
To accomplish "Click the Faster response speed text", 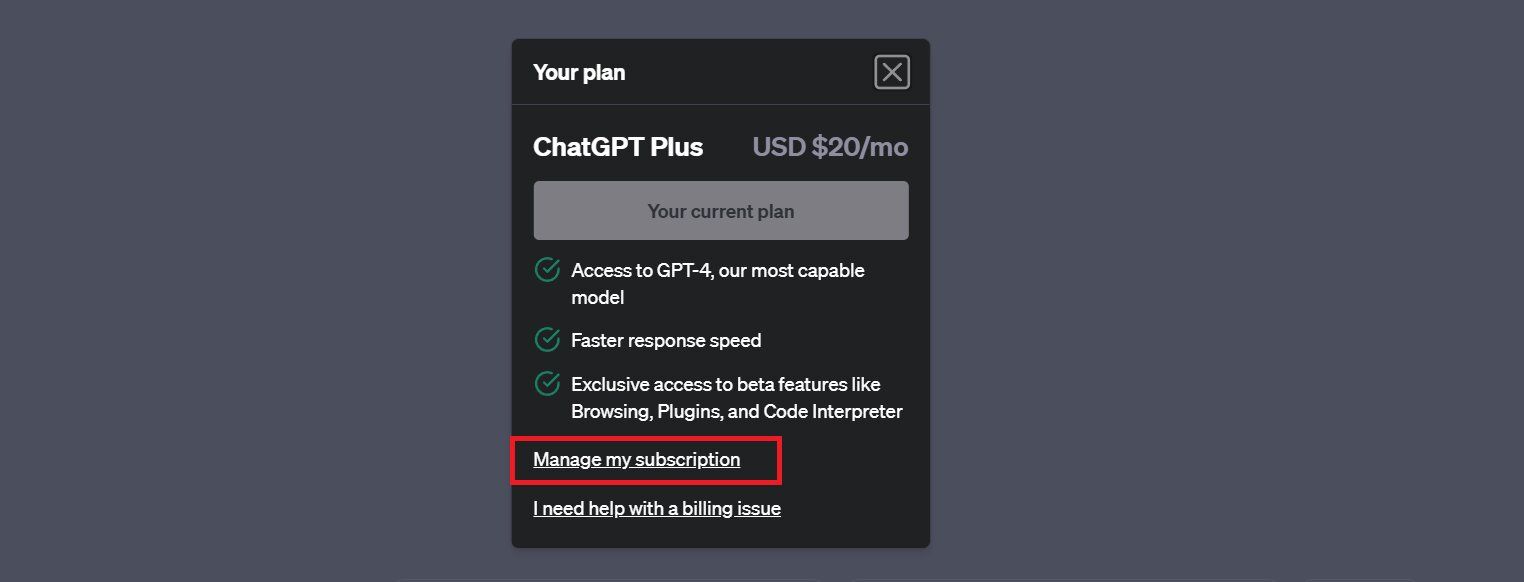I will (x=666, y=340).
